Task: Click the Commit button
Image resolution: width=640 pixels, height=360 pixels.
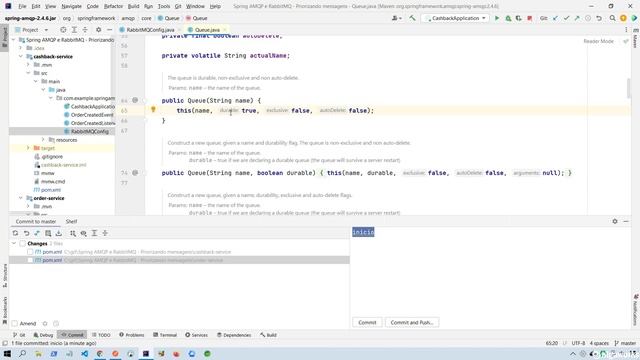Action: 367,322
